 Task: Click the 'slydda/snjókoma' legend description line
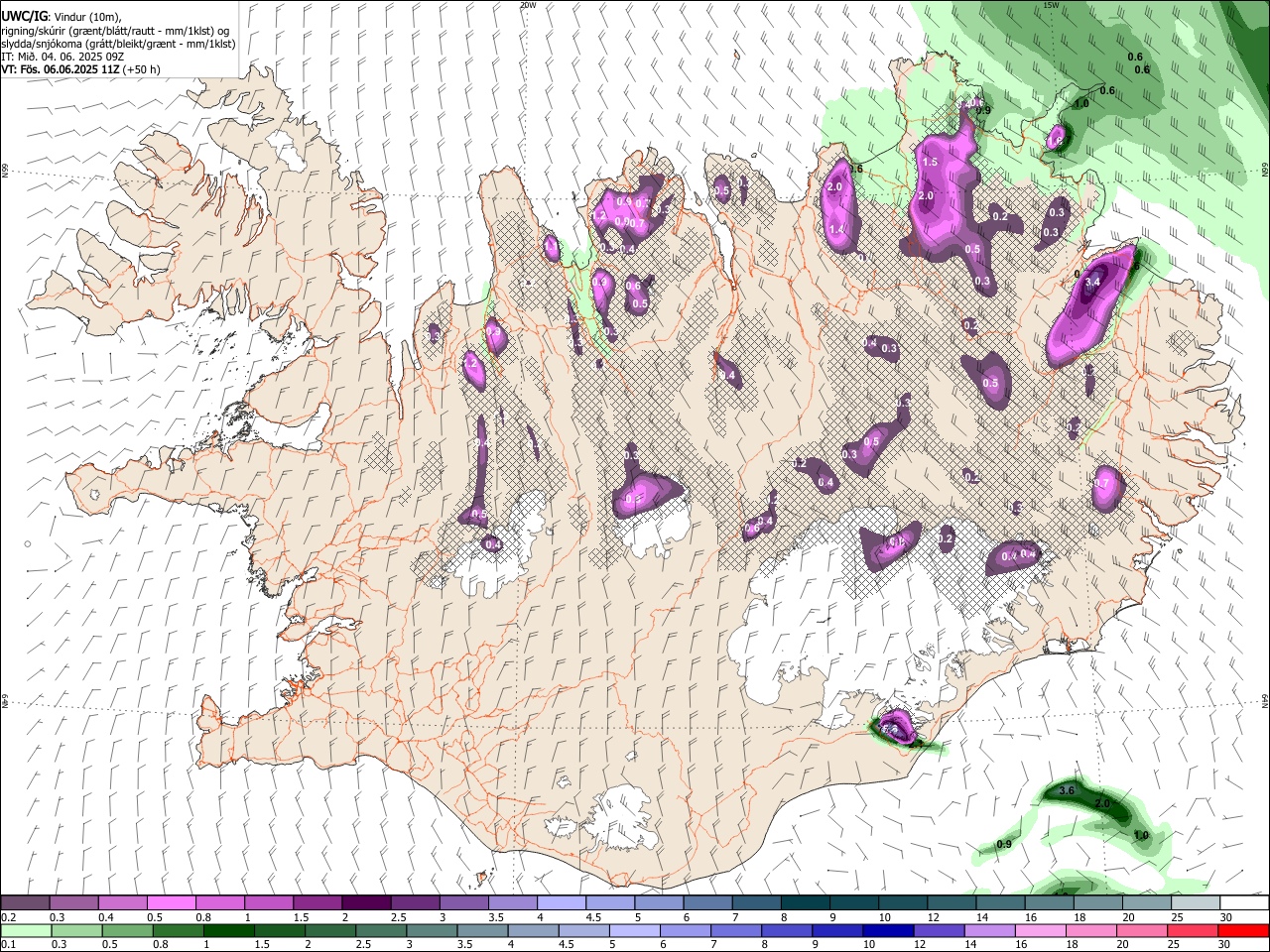coord(118,44)
